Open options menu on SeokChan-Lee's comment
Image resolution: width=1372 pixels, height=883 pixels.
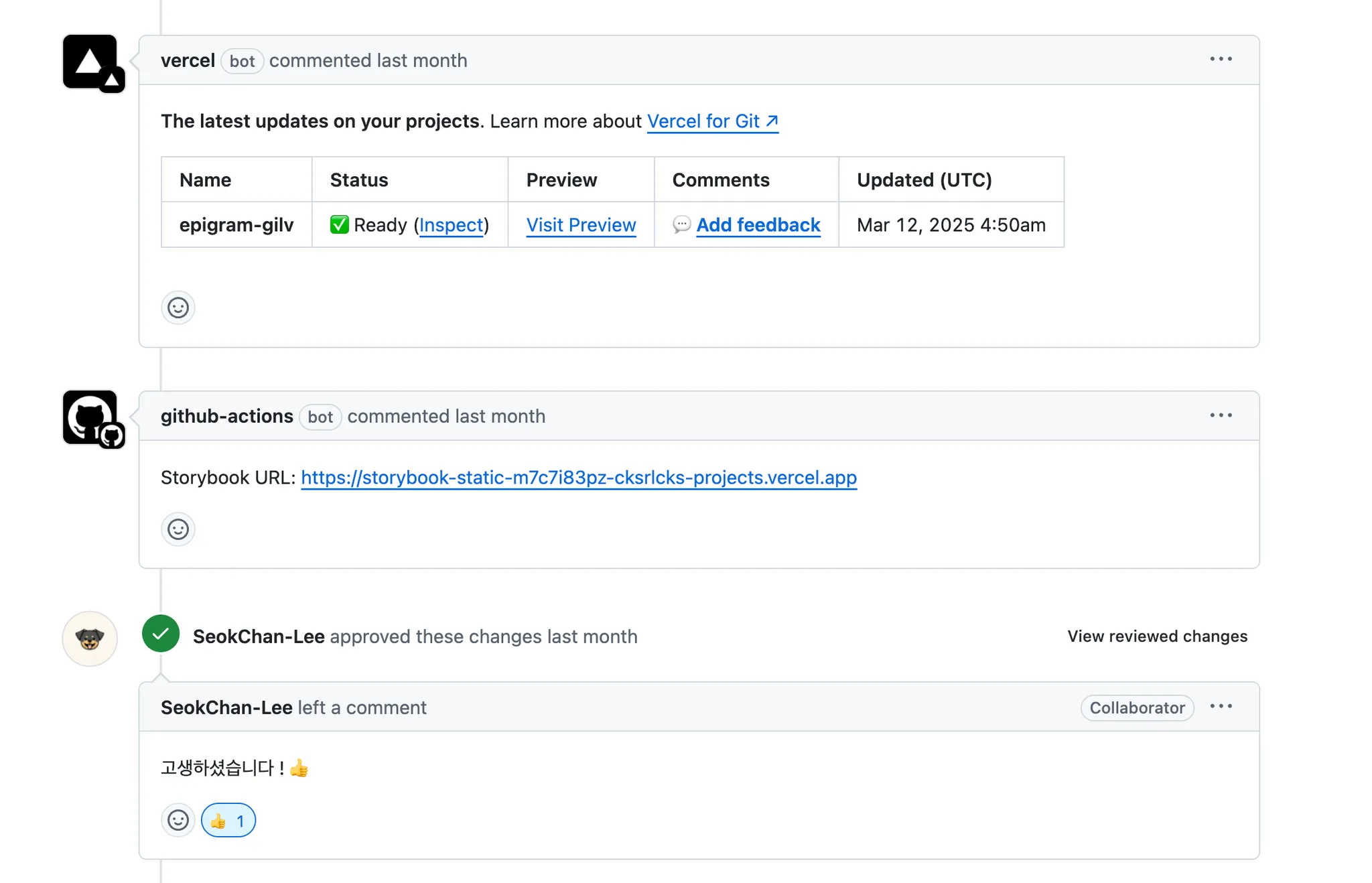point(1221,707)
